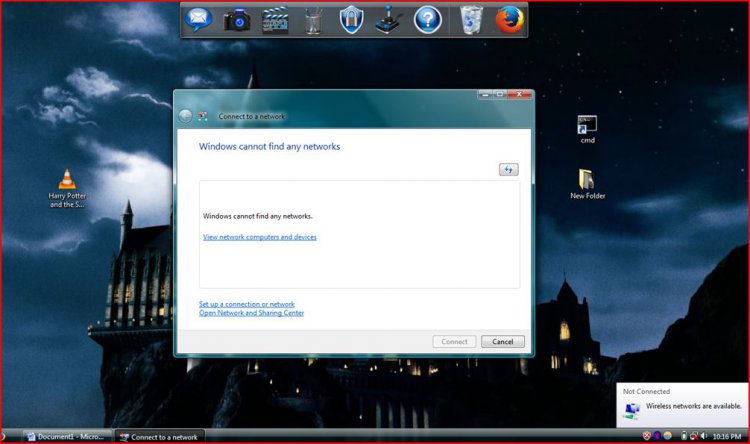Launch the camera app from the dock
Image resolution: width=750 pixels, height=444 pixels.
click(x=237, y=21)
